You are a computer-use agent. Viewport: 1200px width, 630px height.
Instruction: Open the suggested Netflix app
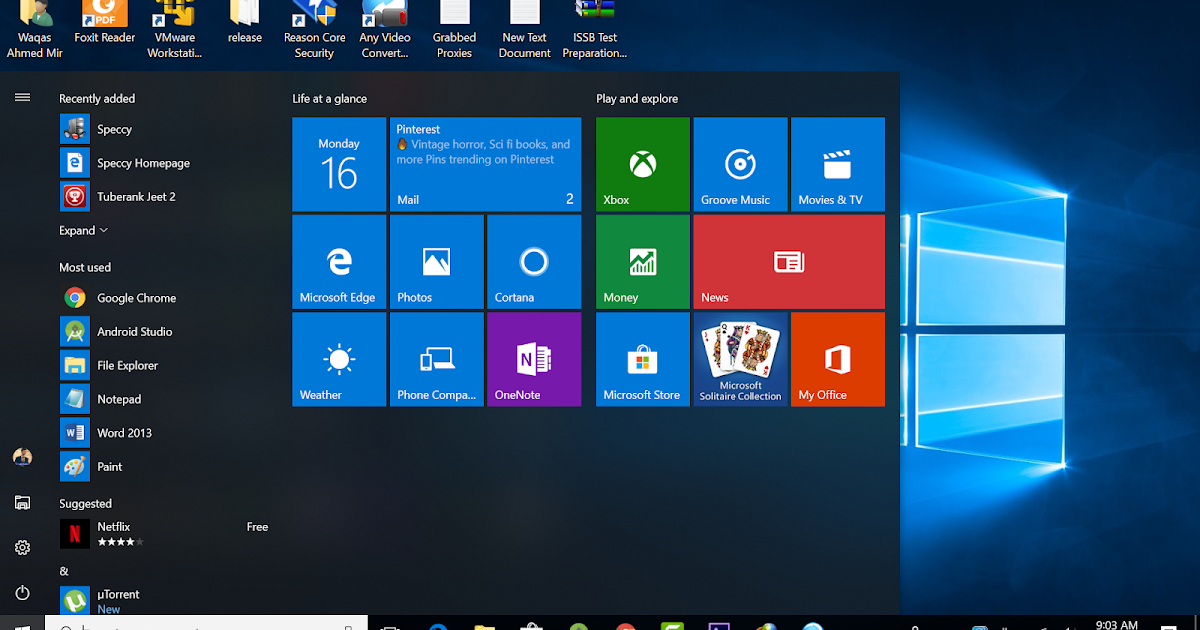coord(165,533)
